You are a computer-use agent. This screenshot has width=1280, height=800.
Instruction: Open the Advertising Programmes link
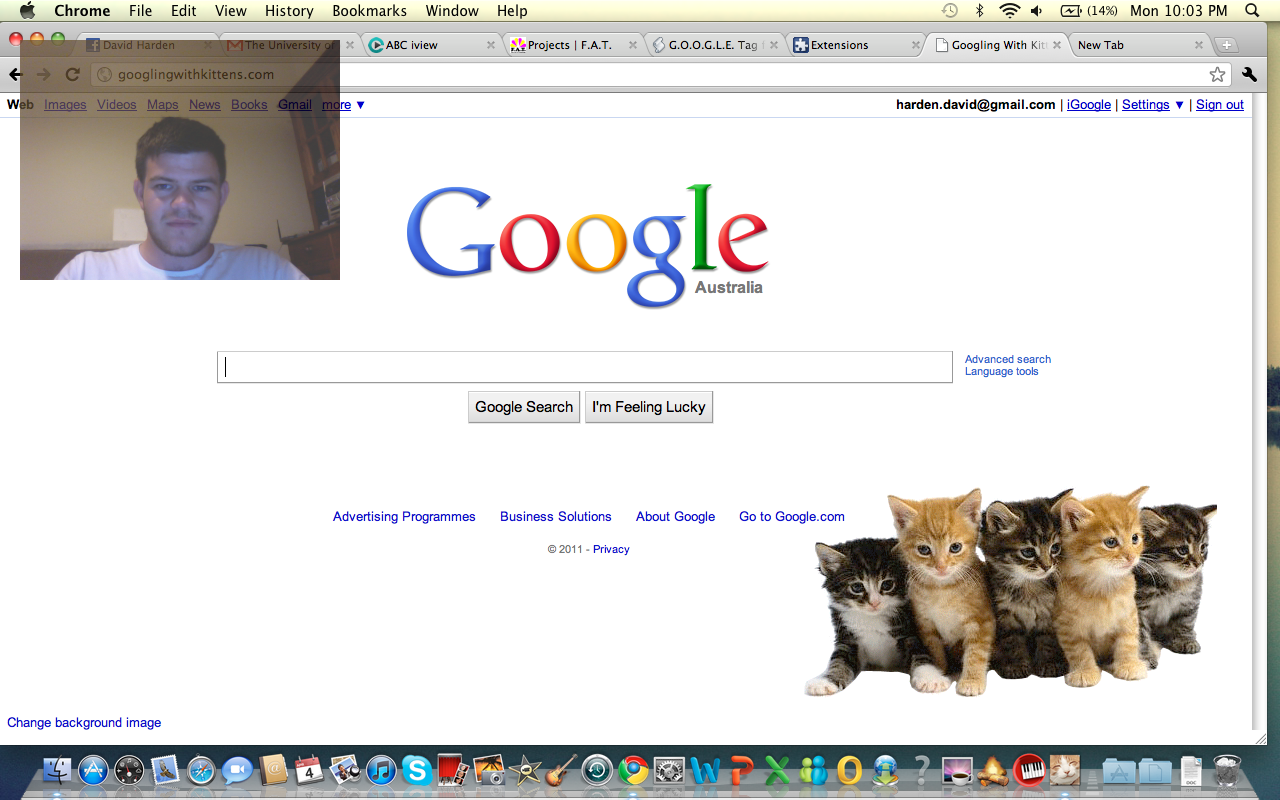404,517
